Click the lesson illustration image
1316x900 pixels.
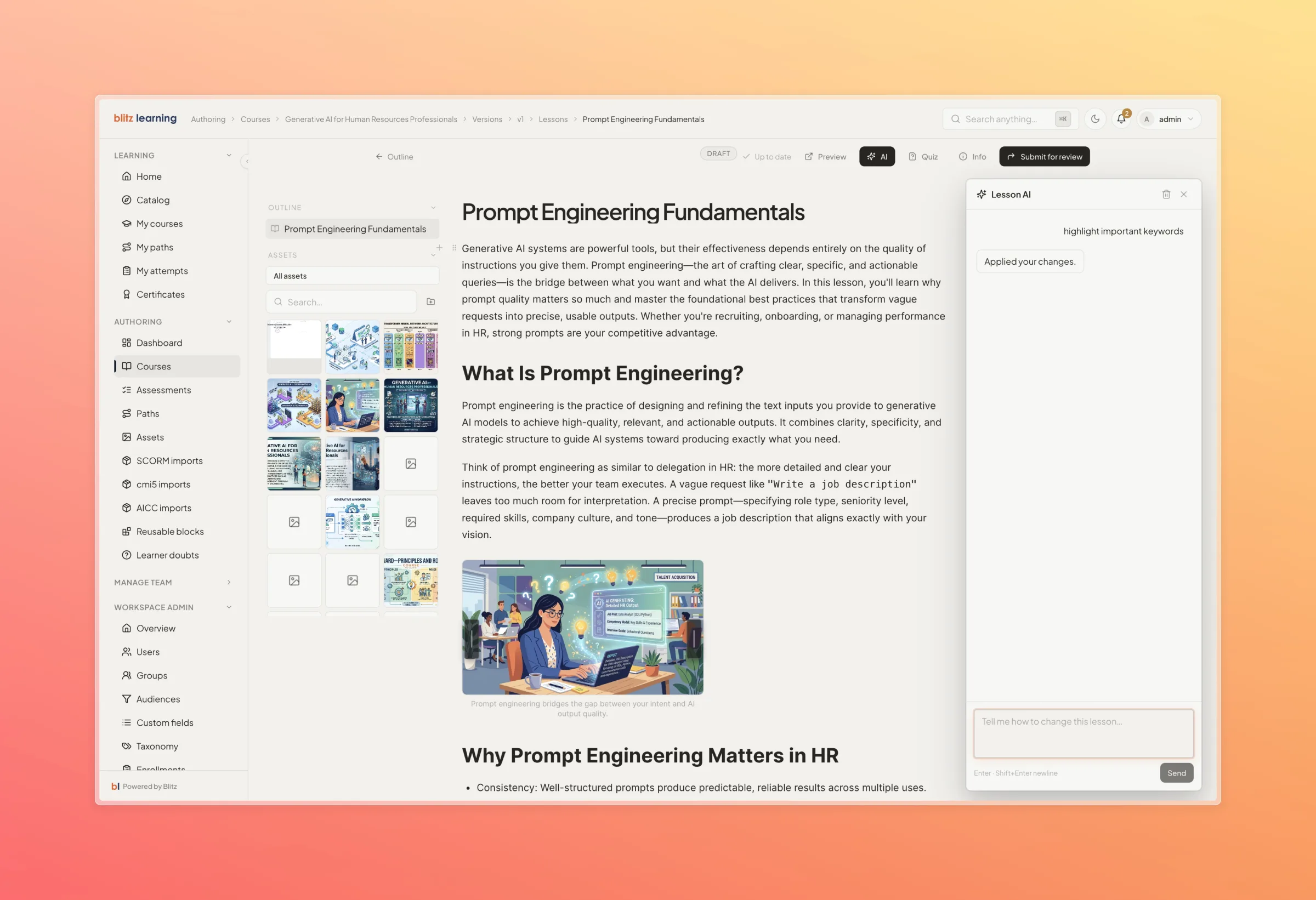pyautogui.click(x=583, y=628)
